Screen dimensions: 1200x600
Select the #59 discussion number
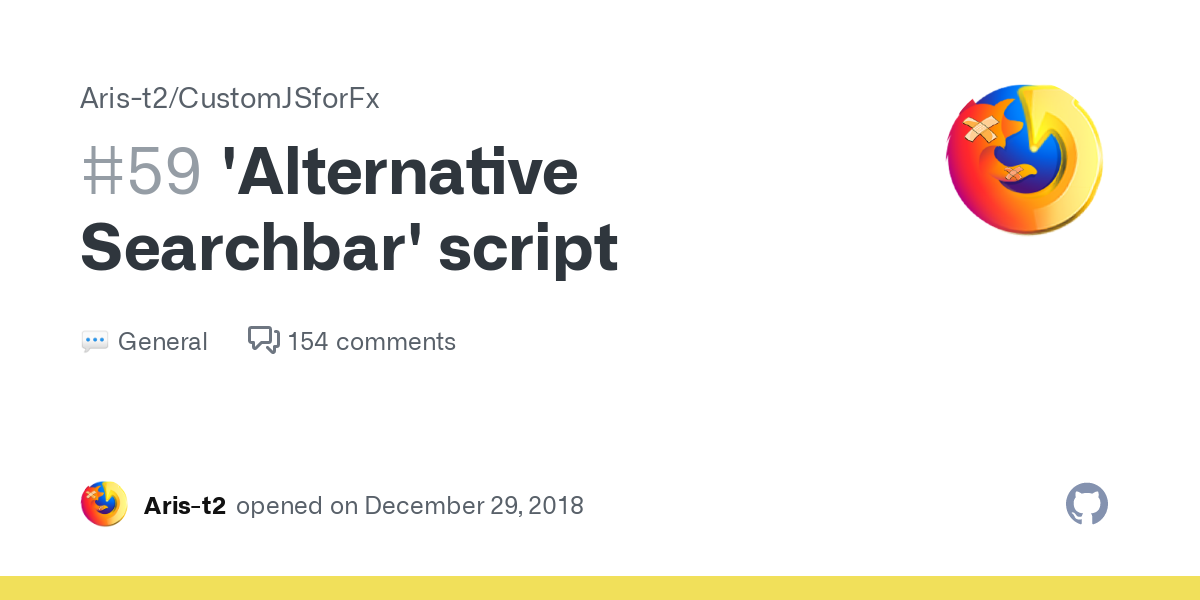[x=141, y=172]
